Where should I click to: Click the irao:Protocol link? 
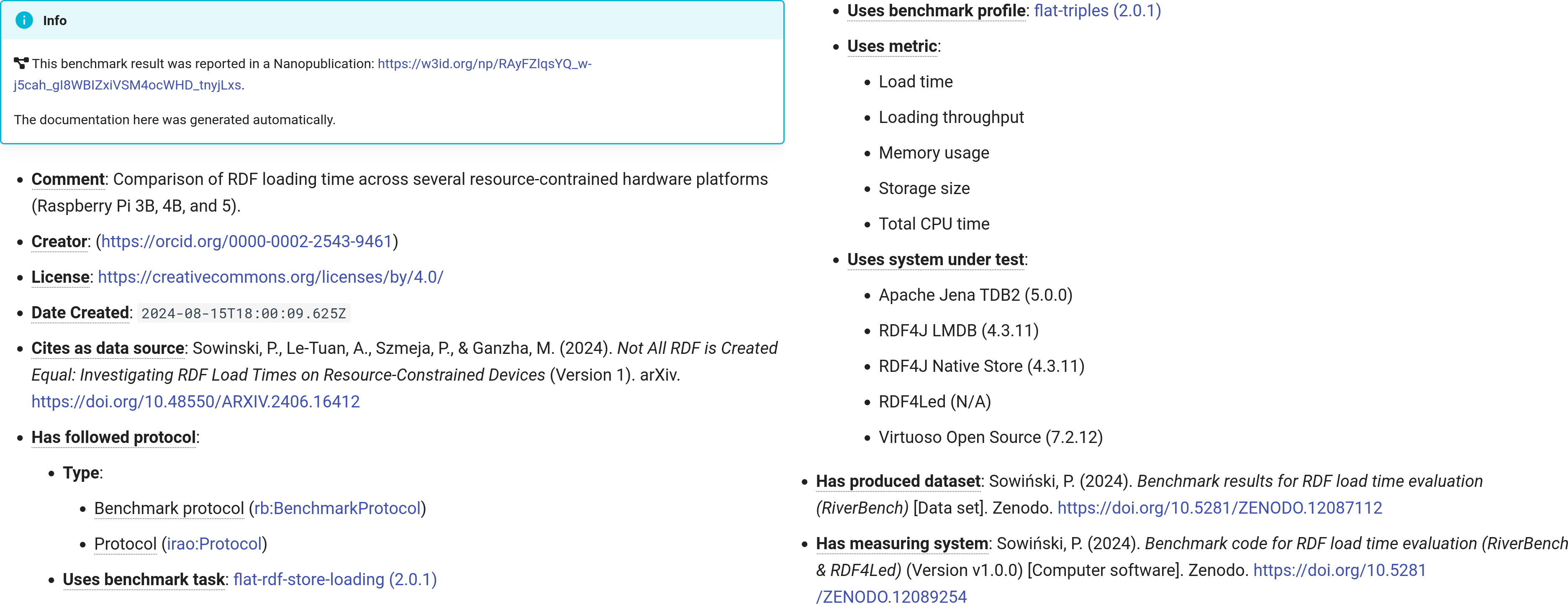(x=214, y=544)
